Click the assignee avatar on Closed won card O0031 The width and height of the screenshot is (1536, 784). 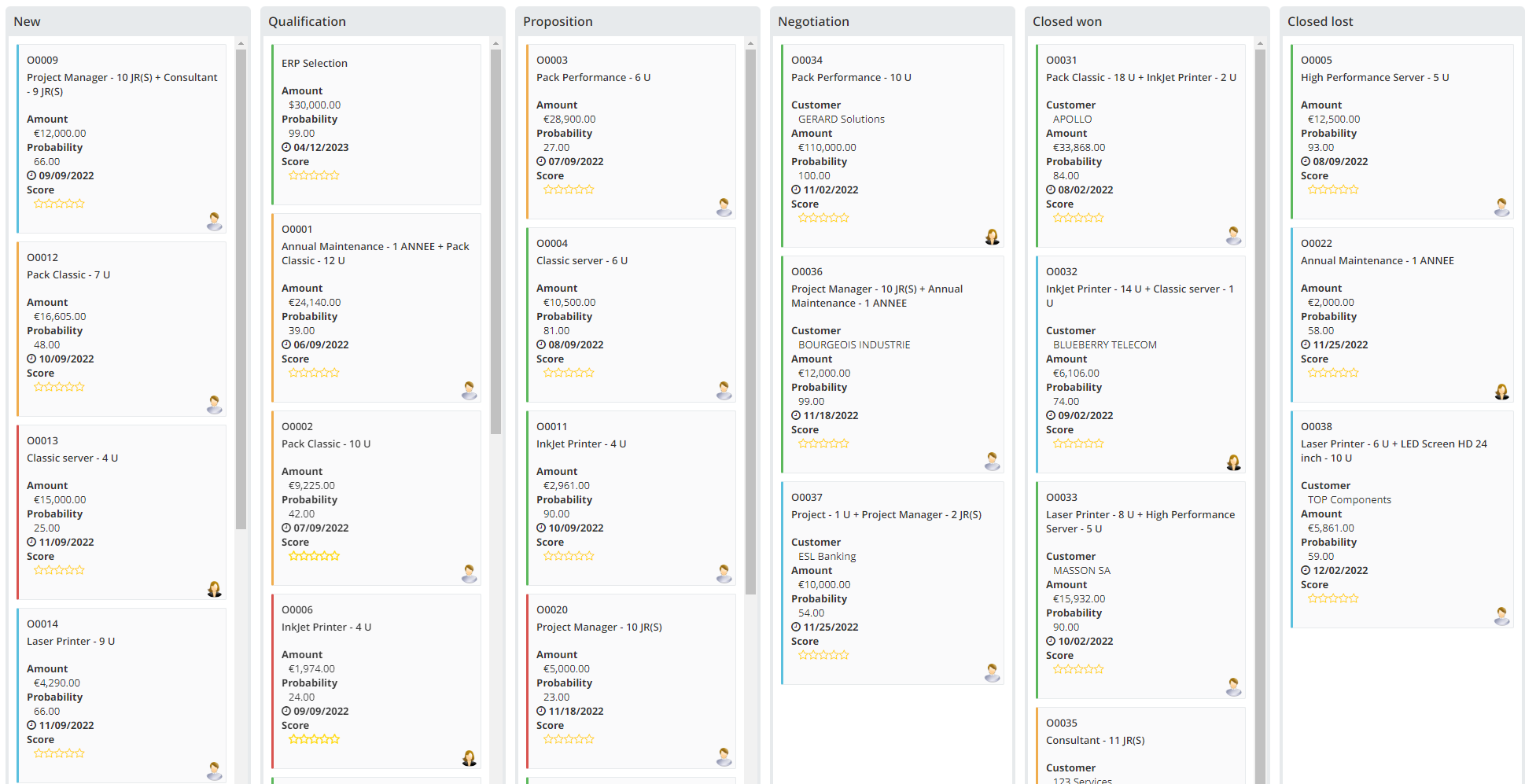point(1233,235)
